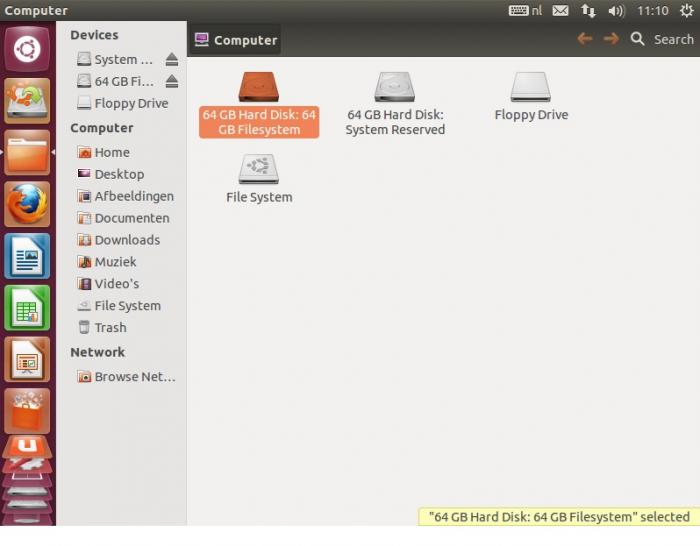Open the messaging envelope indicator
The width and height of the screenshot is (700, 546).
point(560,10)
